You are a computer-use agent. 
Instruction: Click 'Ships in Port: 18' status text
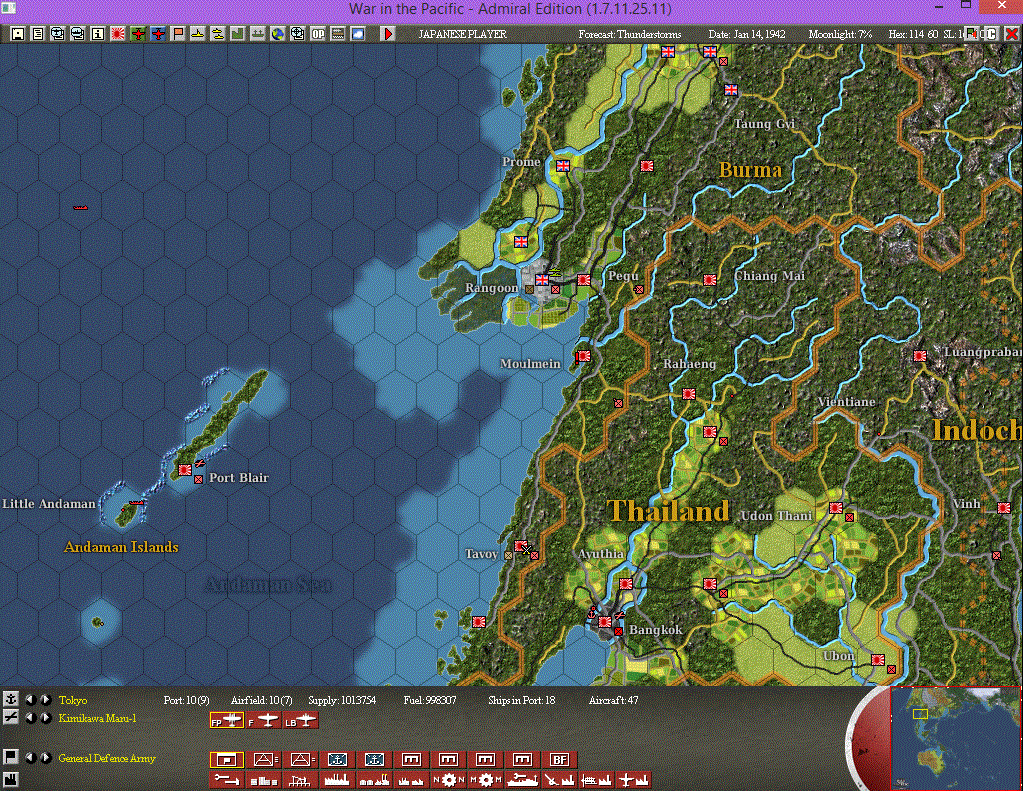click(521, 700)
